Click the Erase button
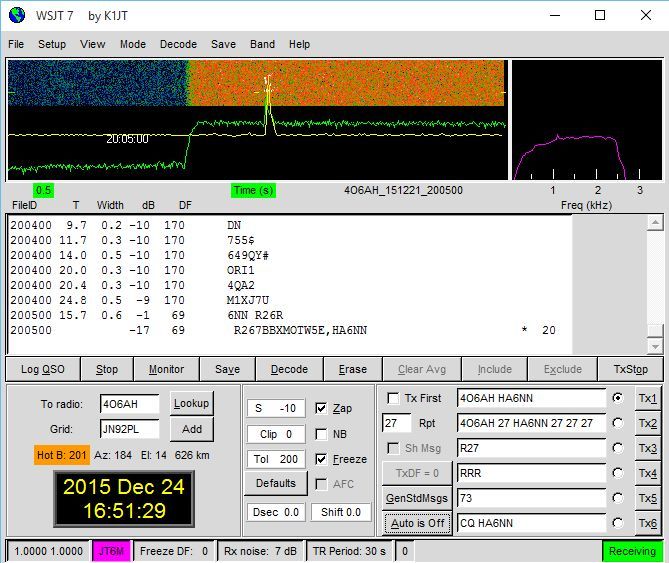This screenshot has width=669, height=563. click(353, 369)
